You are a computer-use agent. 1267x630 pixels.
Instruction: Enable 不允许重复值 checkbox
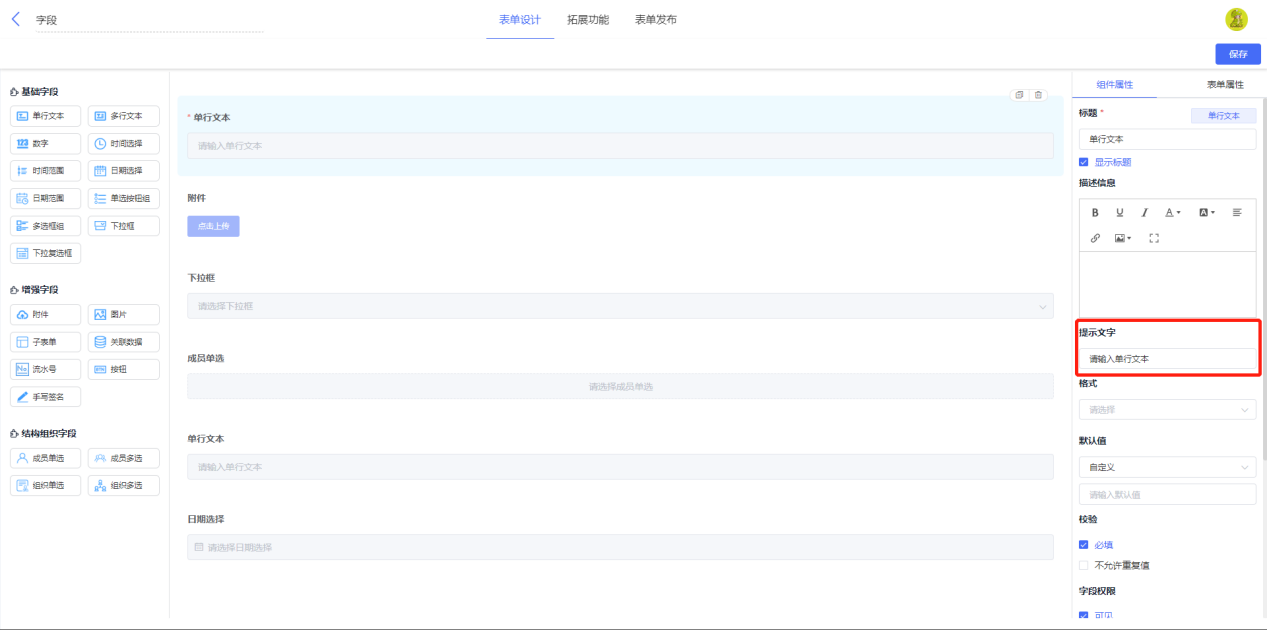[1084, 565]
